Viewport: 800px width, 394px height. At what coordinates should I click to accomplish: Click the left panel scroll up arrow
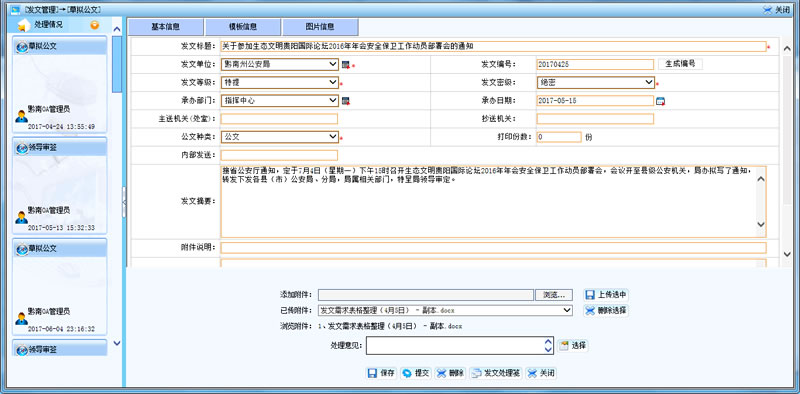[x=117, y=30]
